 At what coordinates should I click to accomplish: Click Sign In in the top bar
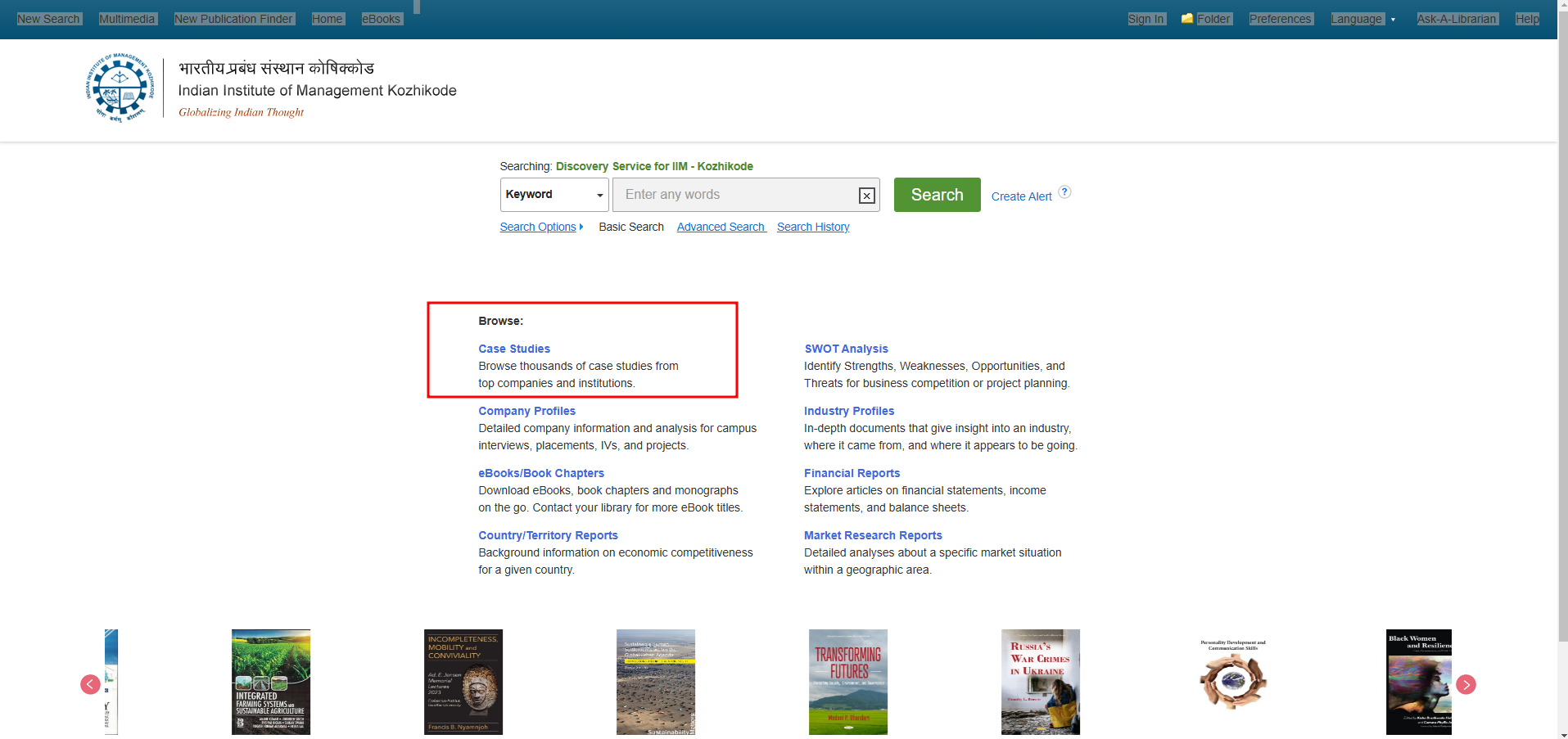[1145, 19]
